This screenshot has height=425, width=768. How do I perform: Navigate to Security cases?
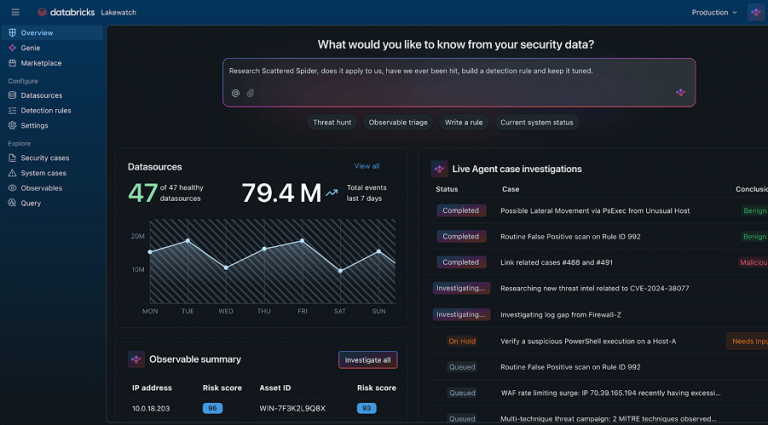pyautogui.click(x=45, y=158)
